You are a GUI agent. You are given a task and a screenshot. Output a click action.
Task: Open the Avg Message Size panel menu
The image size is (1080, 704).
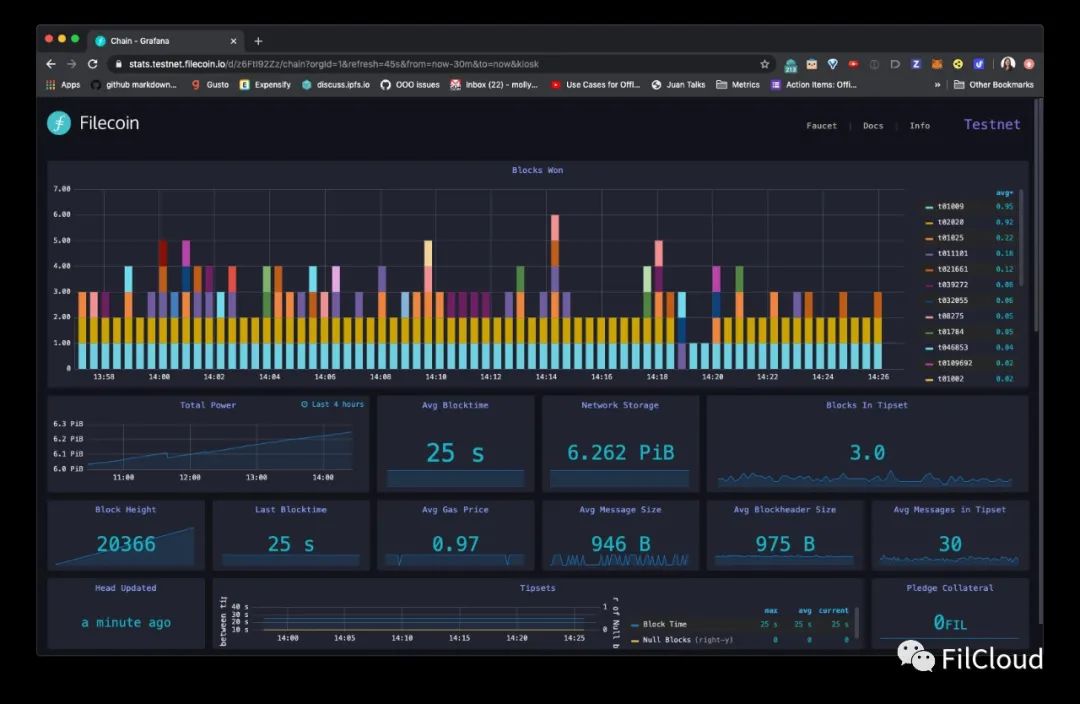(x=620, y=510)
